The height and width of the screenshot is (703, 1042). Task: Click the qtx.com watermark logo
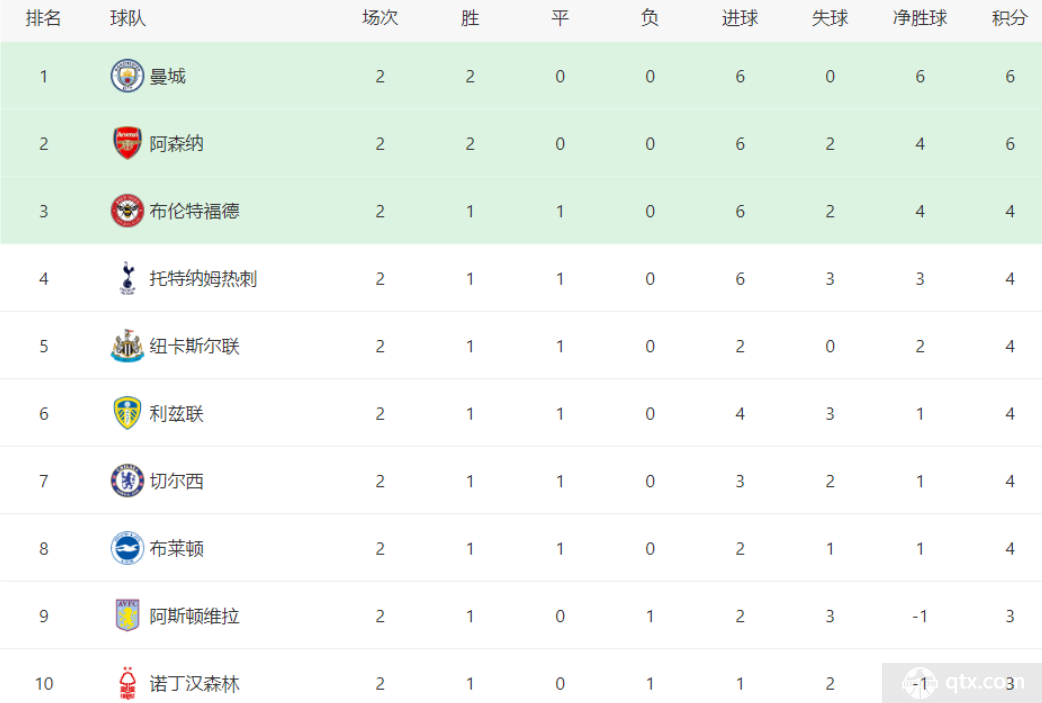pyautogui.click(x=963, y=682)
